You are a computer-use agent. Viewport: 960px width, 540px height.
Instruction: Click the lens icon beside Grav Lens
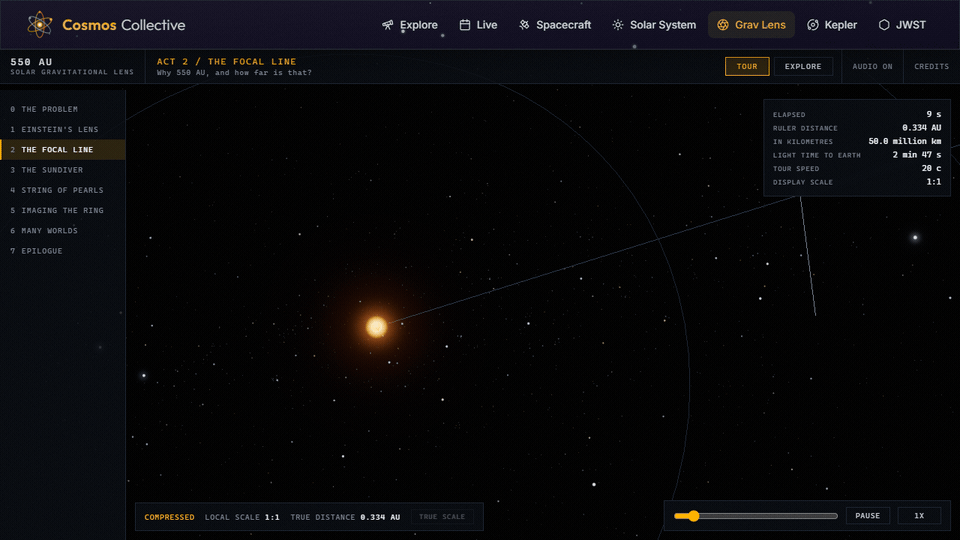pos(723,25)
